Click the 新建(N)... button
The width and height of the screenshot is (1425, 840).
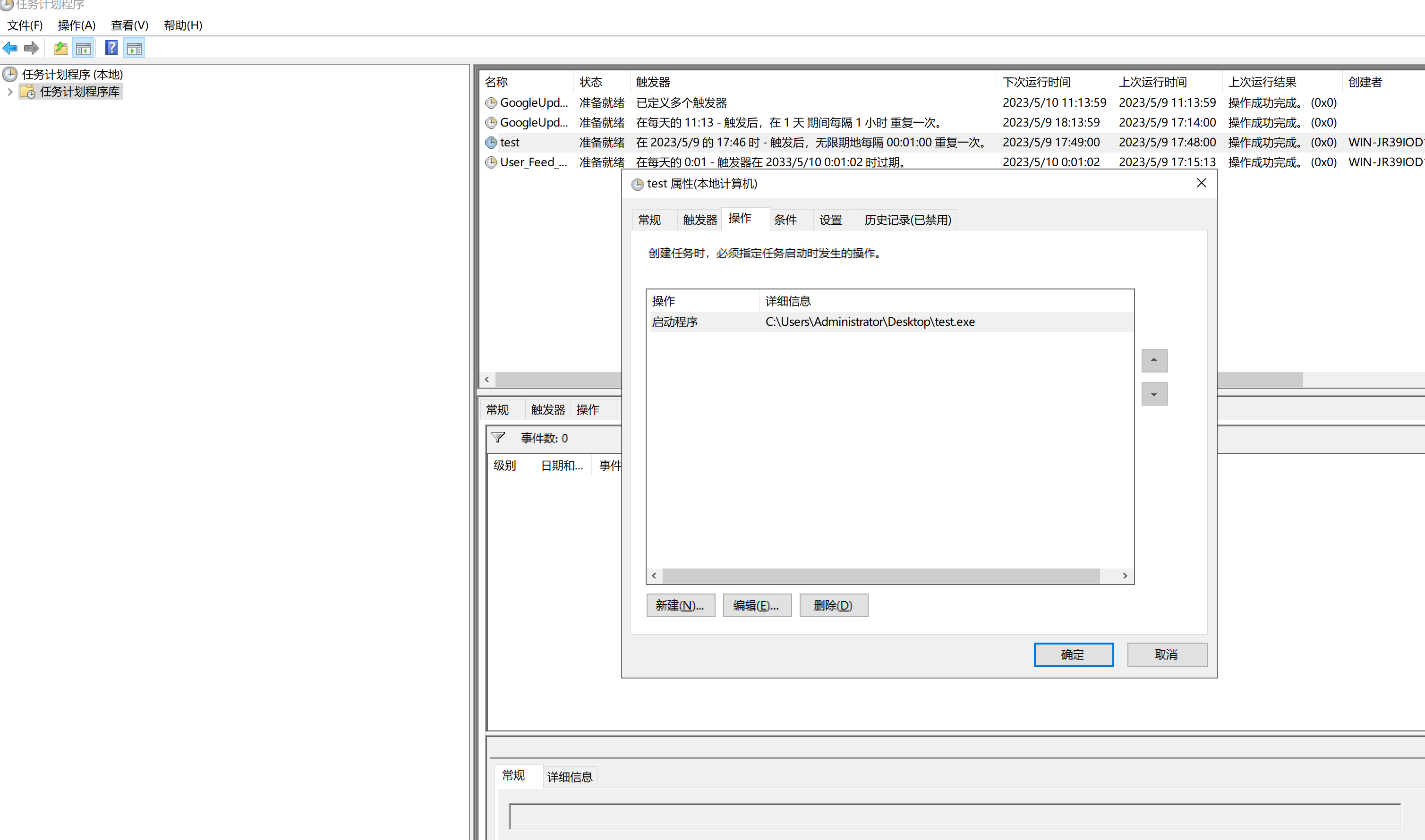[x=680, y=605]
